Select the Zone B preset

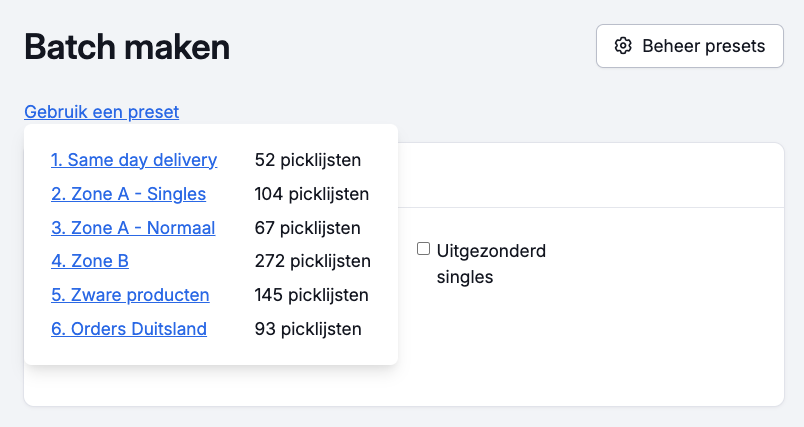point(90,262)
